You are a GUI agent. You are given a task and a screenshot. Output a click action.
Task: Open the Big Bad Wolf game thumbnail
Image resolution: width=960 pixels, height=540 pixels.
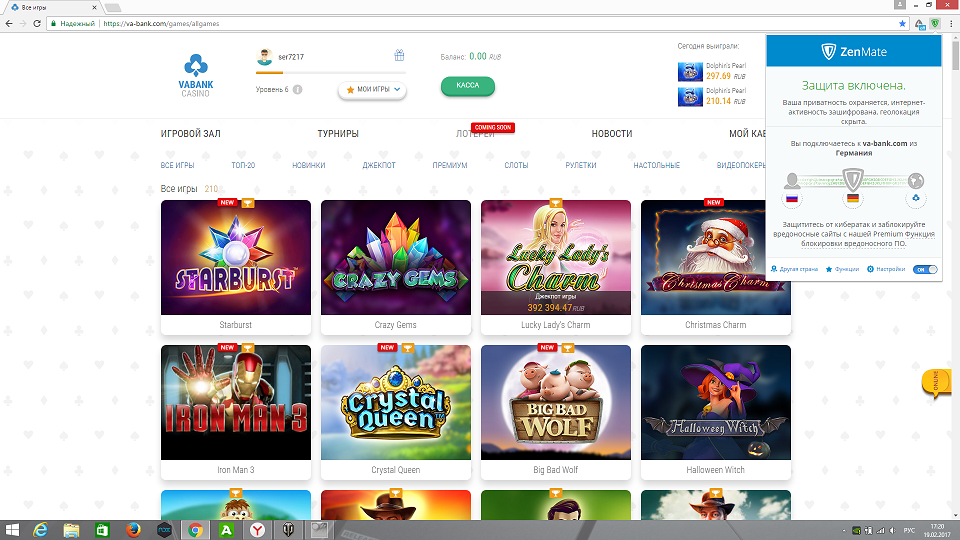pyautogui.click(x=556, y=403)
